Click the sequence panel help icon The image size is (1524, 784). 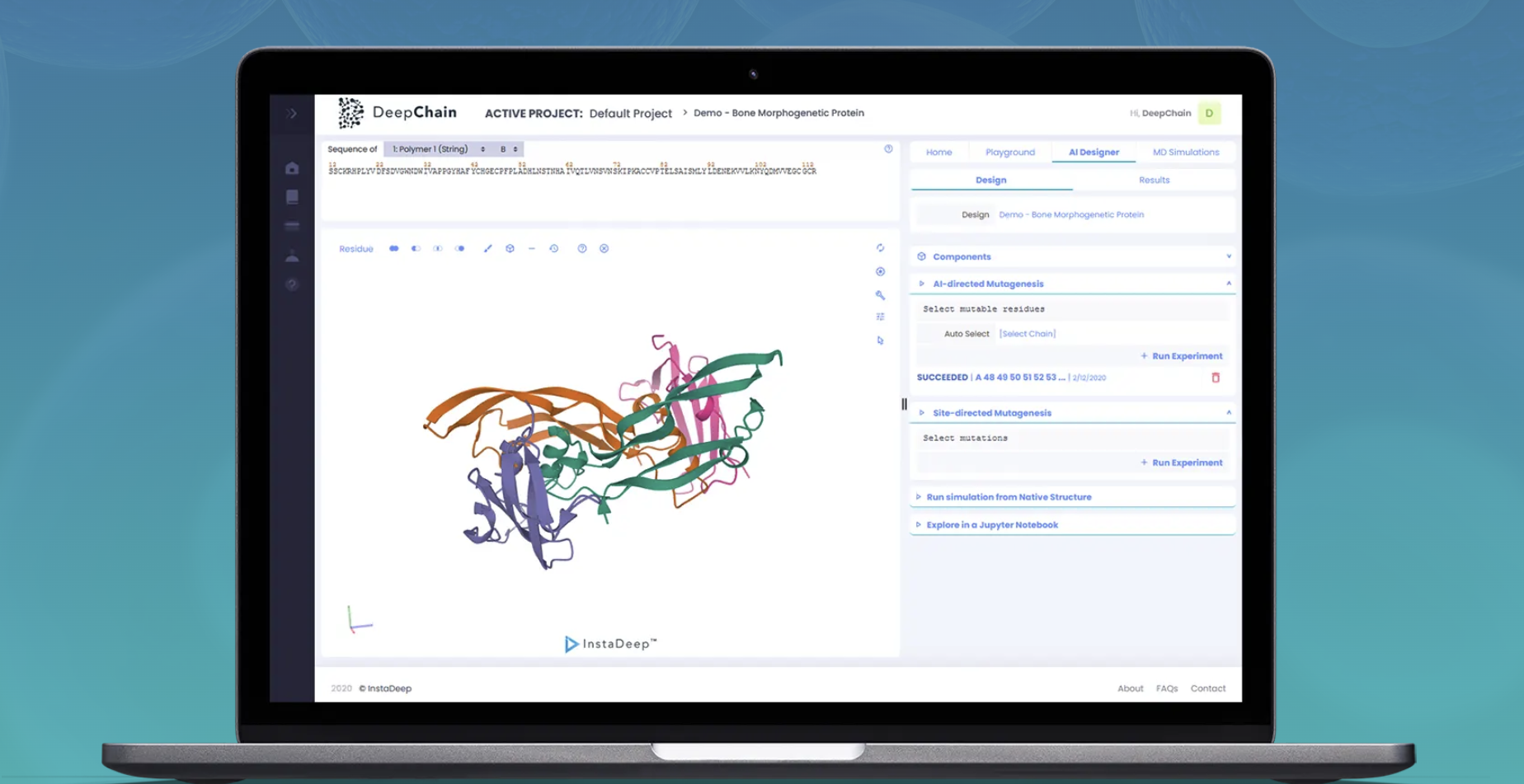tap(888, 149)
